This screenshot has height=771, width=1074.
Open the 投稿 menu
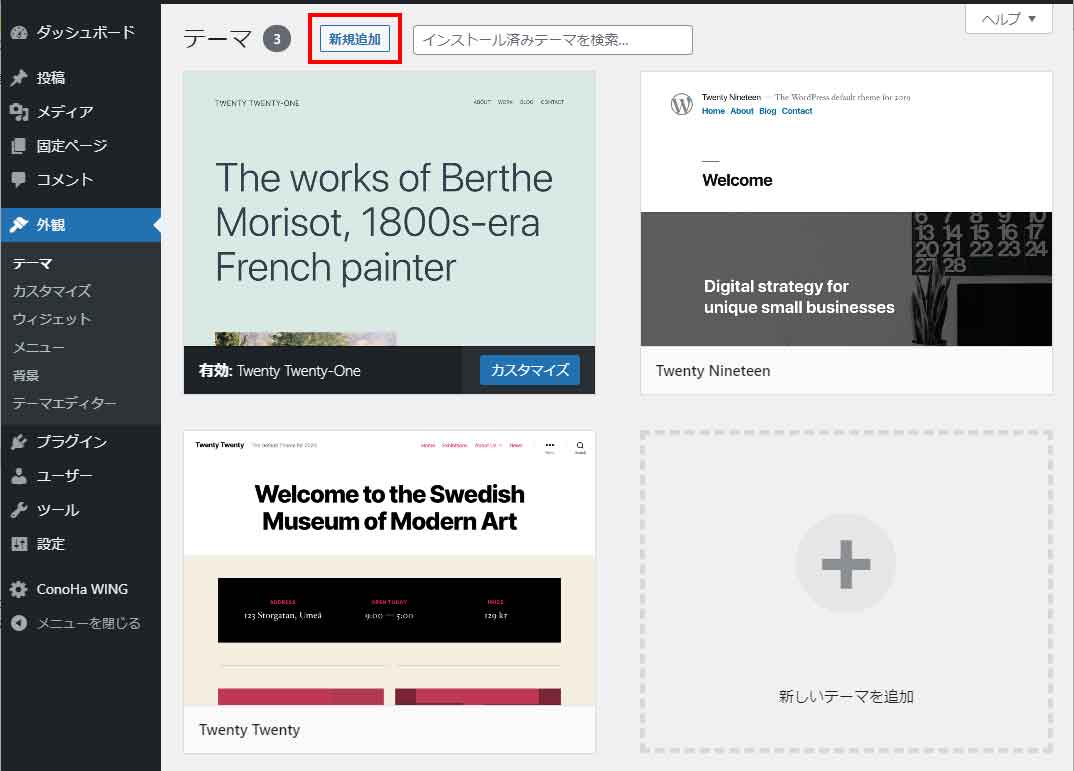[81, 77]
